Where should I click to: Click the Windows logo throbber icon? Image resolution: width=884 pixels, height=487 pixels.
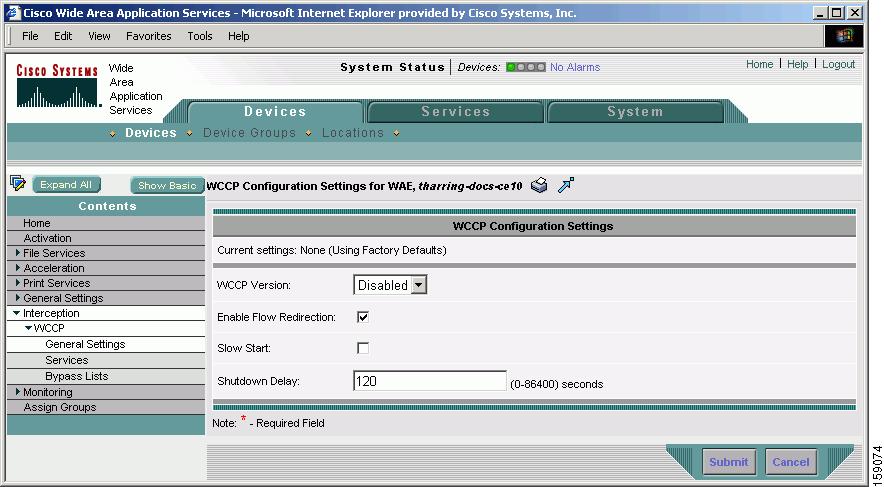click(844, 36)
